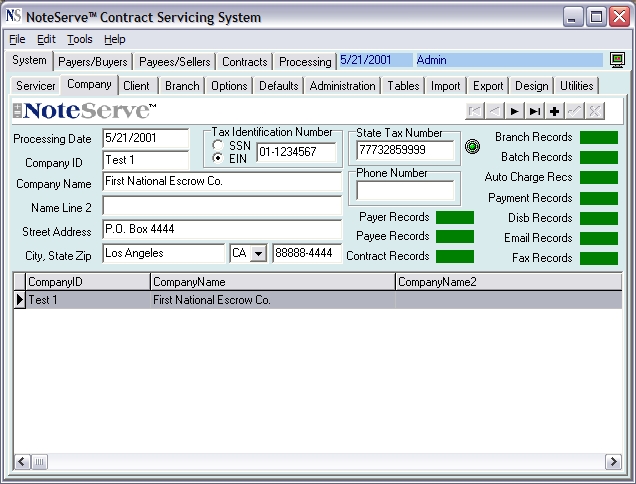This screenshot has height=484, width=636.
Task: Switch to the Contracts tab
Action: point(245,62)
